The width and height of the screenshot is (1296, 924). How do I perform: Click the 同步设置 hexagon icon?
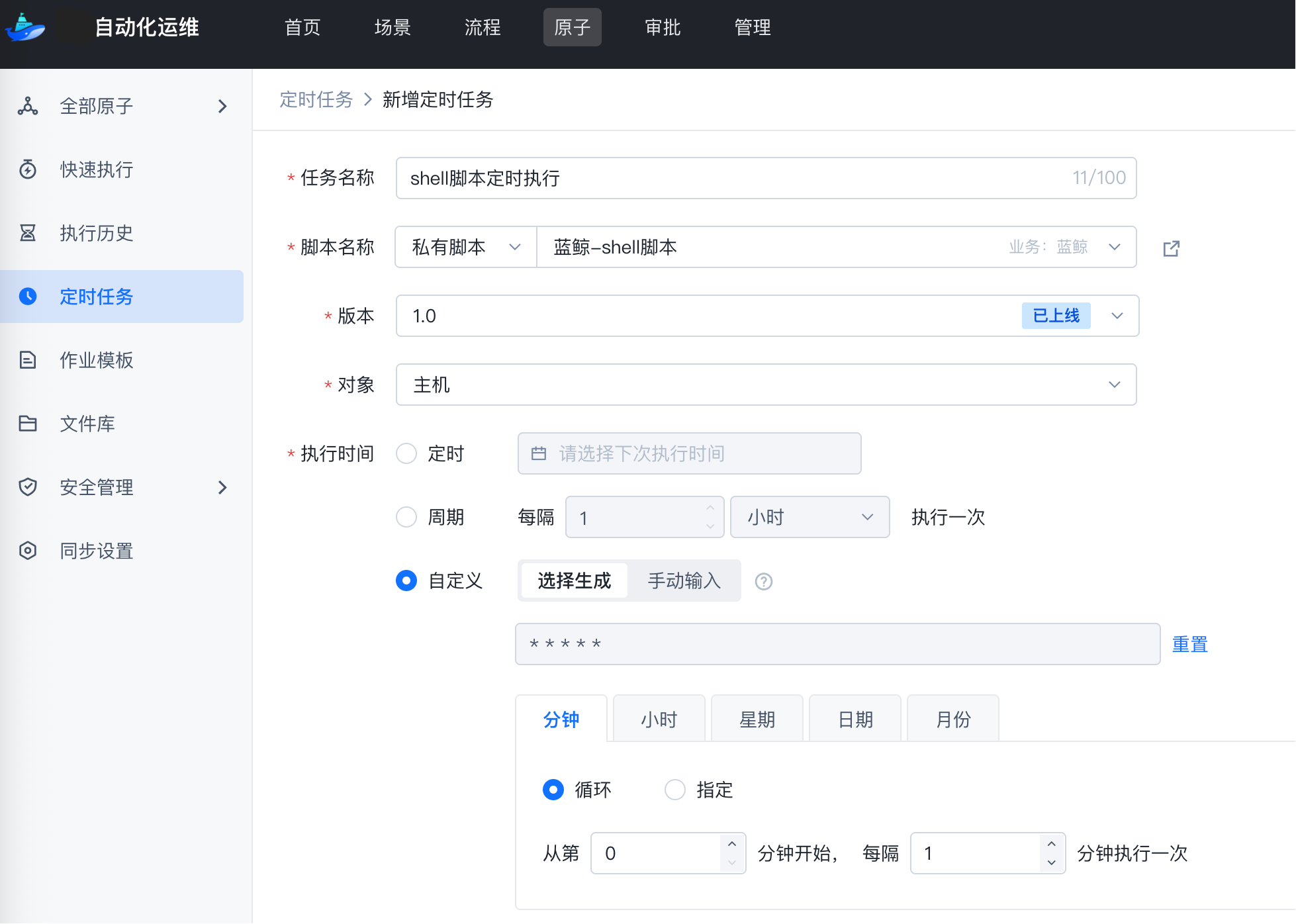(x=28, y=551)
